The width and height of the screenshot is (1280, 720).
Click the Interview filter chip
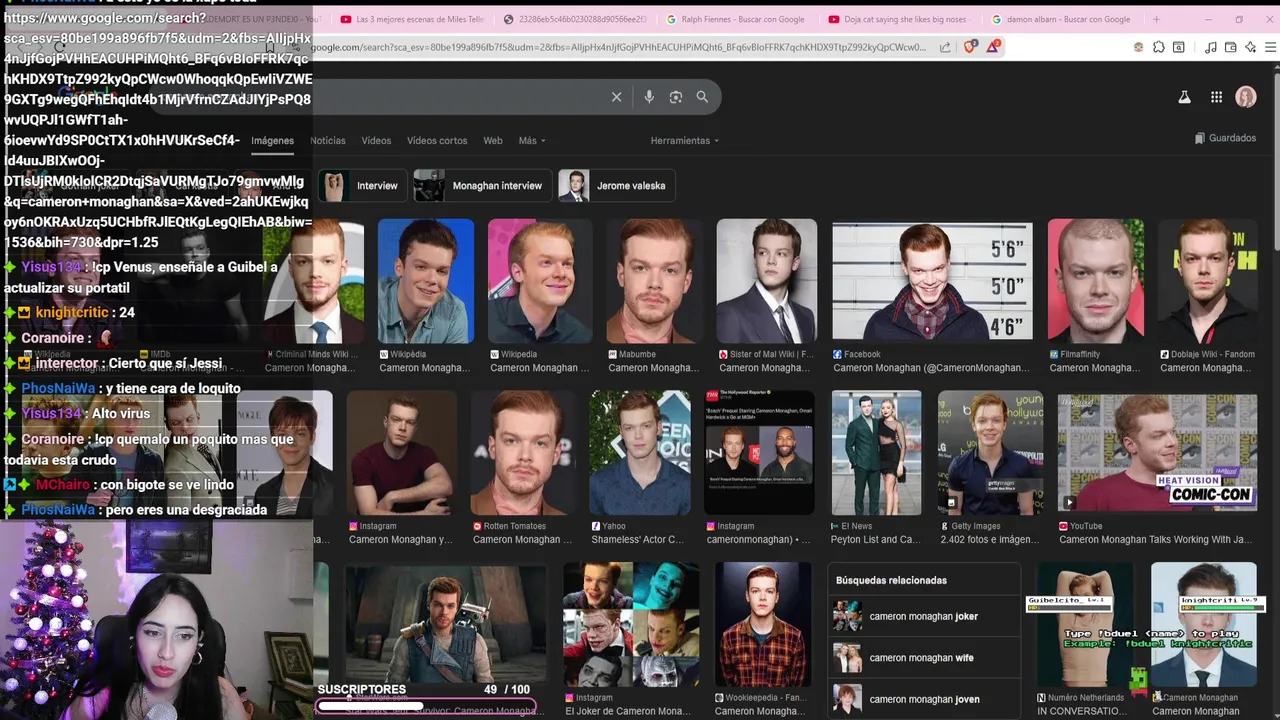[x=364, y=186]
